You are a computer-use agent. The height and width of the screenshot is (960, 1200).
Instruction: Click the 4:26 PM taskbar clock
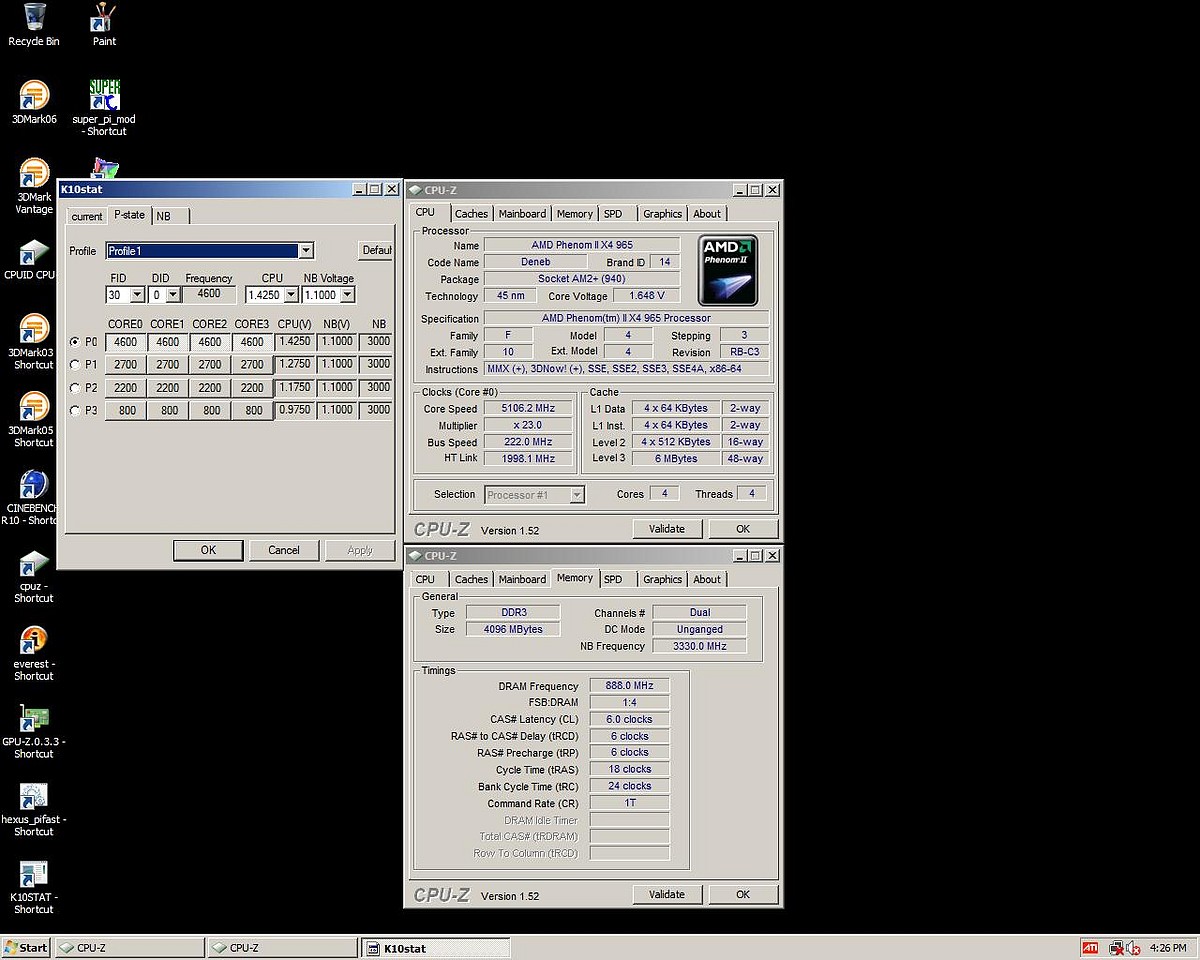pyautogui.click(x=1168, y=948)
